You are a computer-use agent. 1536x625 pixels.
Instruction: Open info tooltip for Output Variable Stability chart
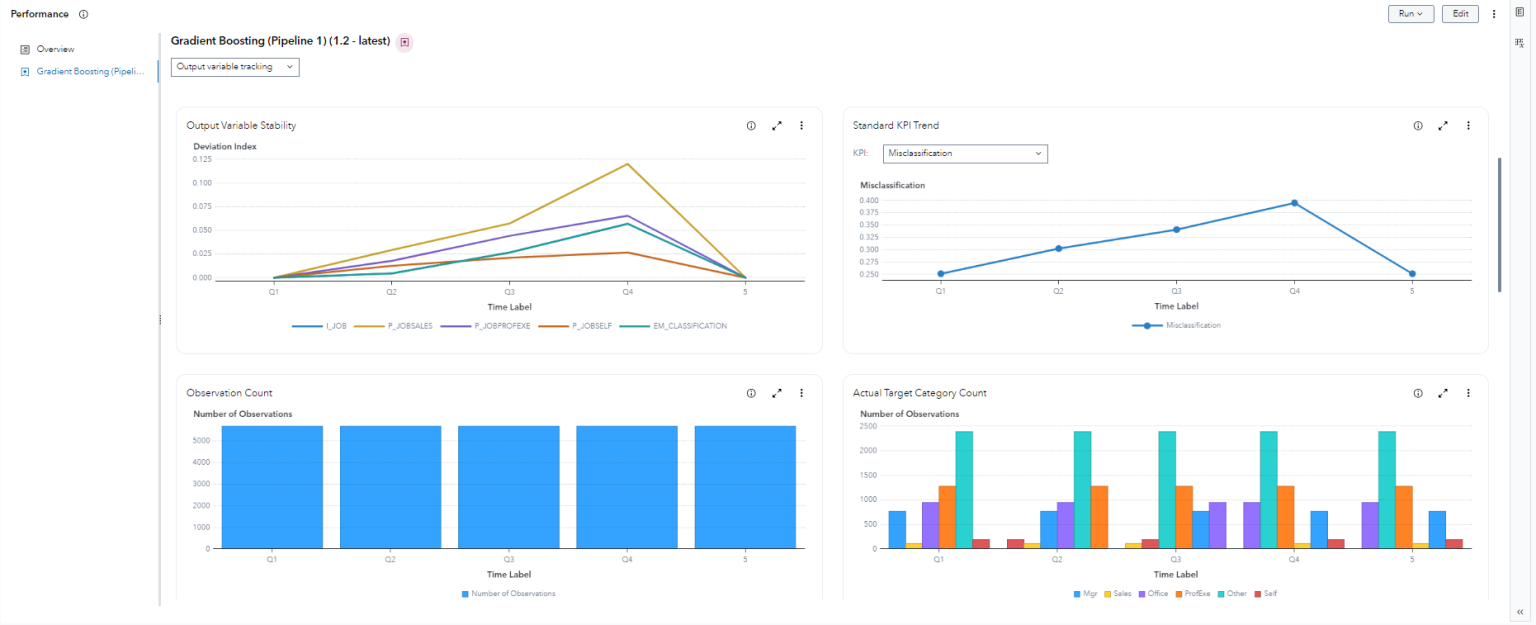coord(751,125)
